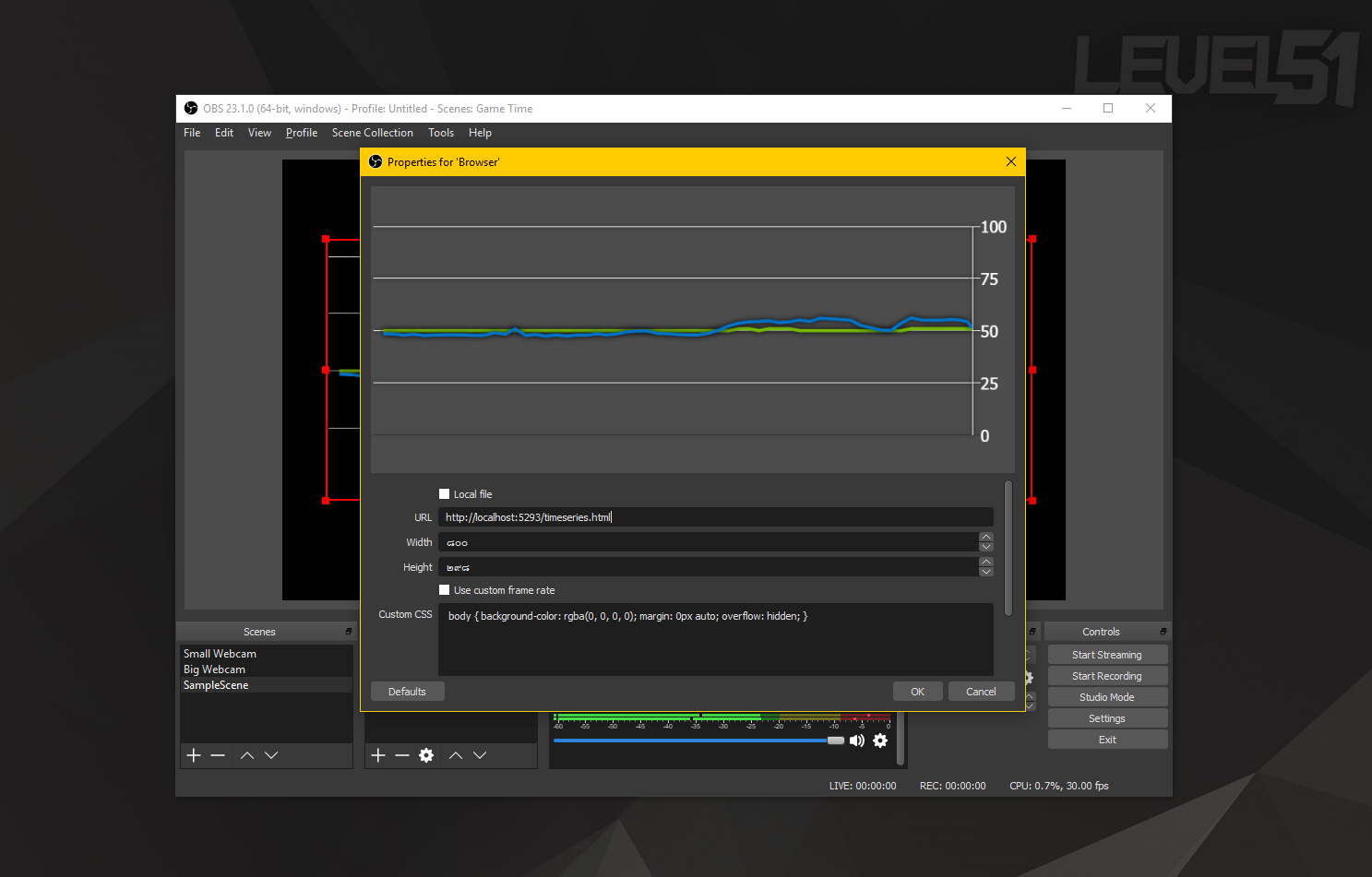1372x877 pixels.
Task: Click the add scene plus icon
Action: click(x=194, y=755)
